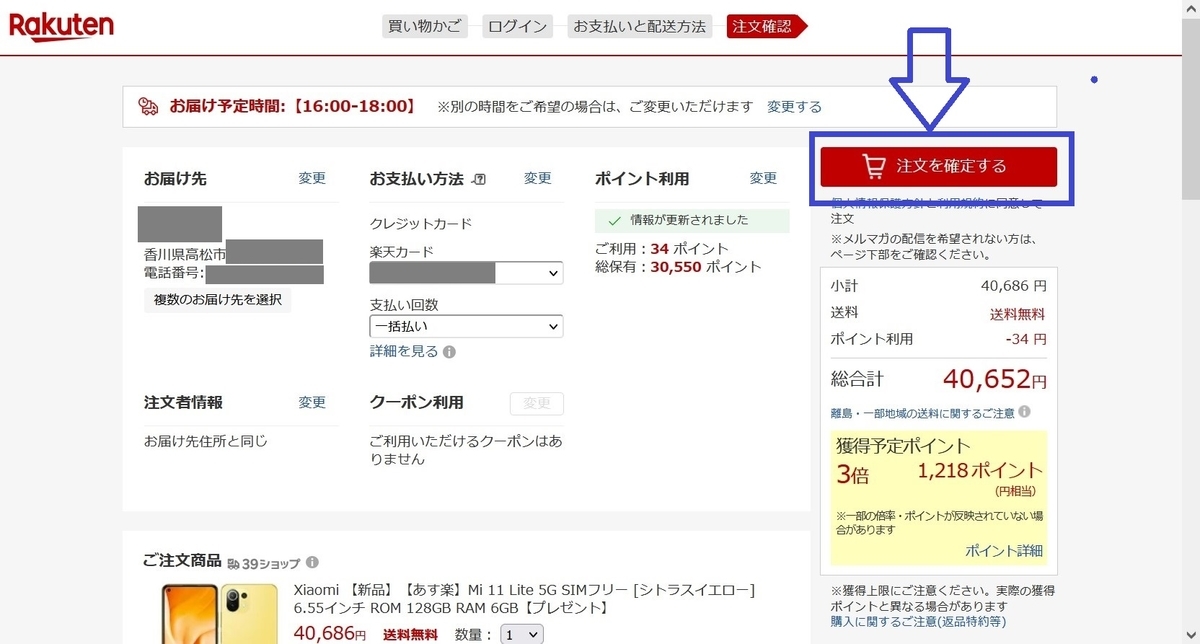1200x644 pixels.
Task: Click 変更する link for delivery time
Action: click(794, 106)
